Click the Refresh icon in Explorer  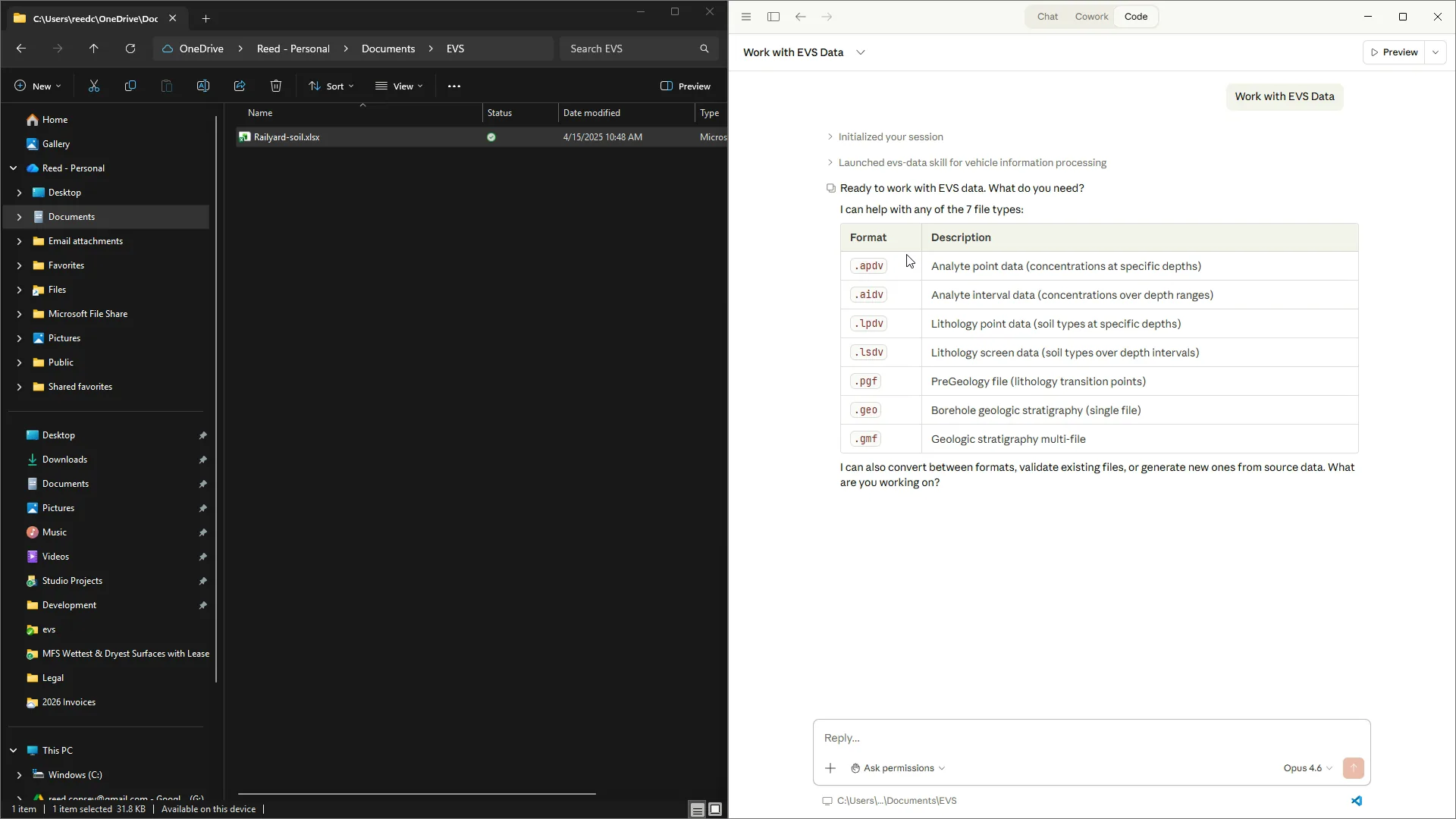tap(130, 49)
